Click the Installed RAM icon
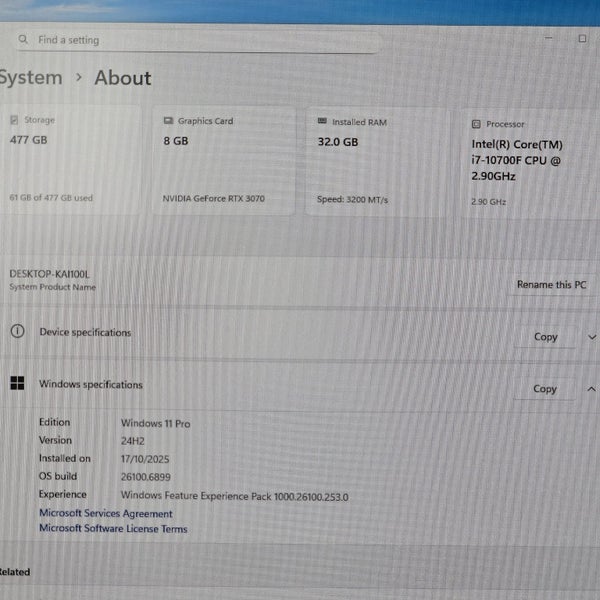 pos(322,121)
